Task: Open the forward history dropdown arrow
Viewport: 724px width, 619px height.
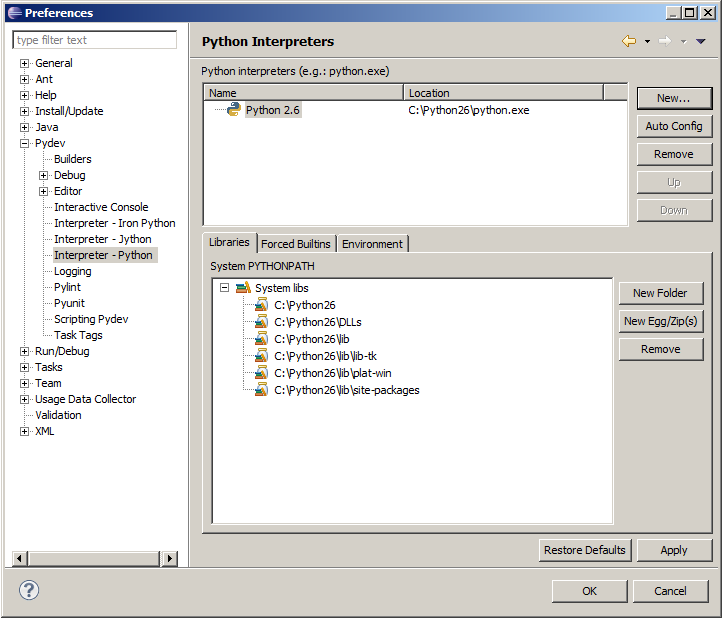Action: pyautogui.click(x=683, y=42)
